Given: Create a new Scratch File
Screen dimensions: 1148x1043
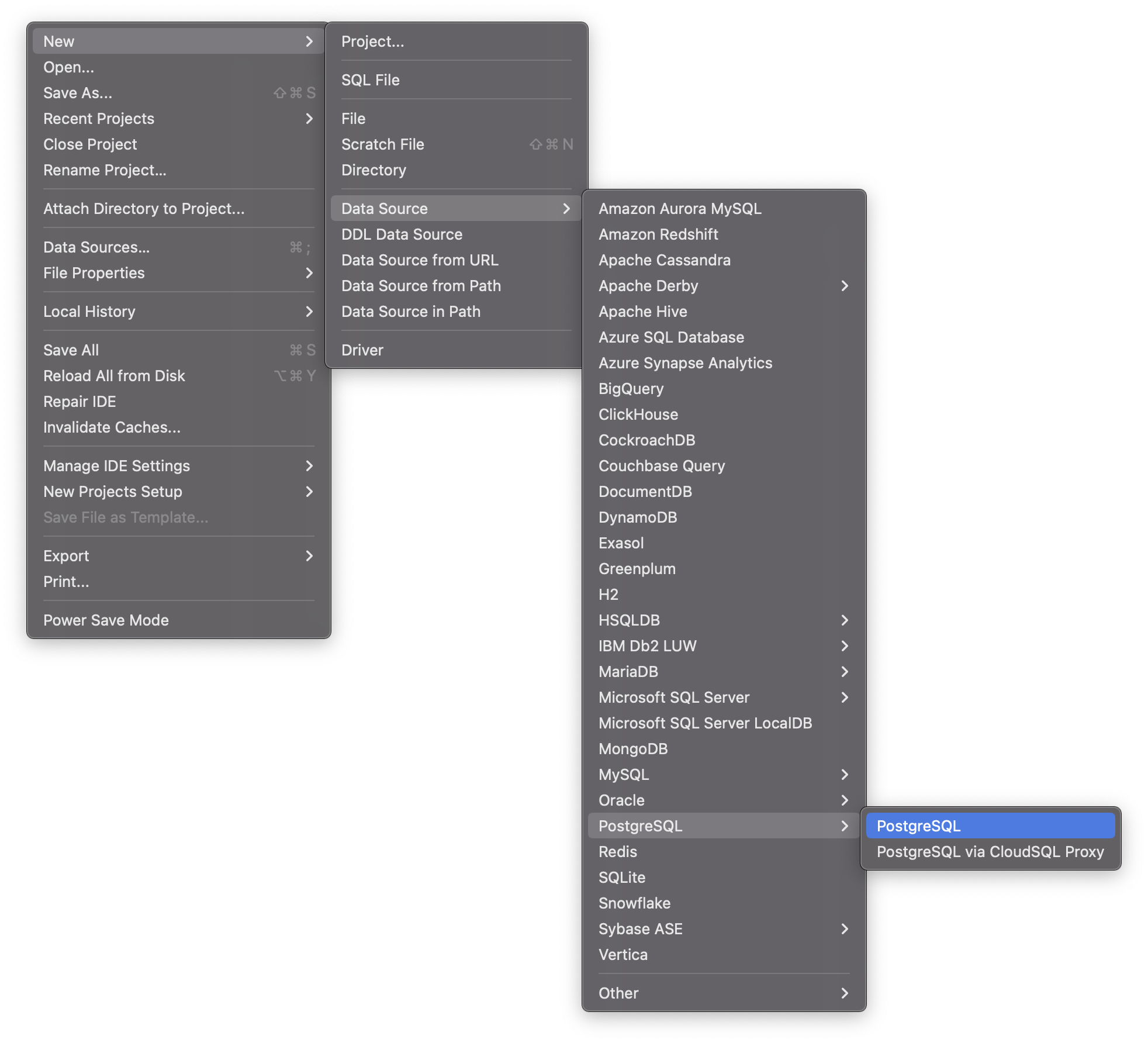Looking at the screenshot, I should point(383,144).
